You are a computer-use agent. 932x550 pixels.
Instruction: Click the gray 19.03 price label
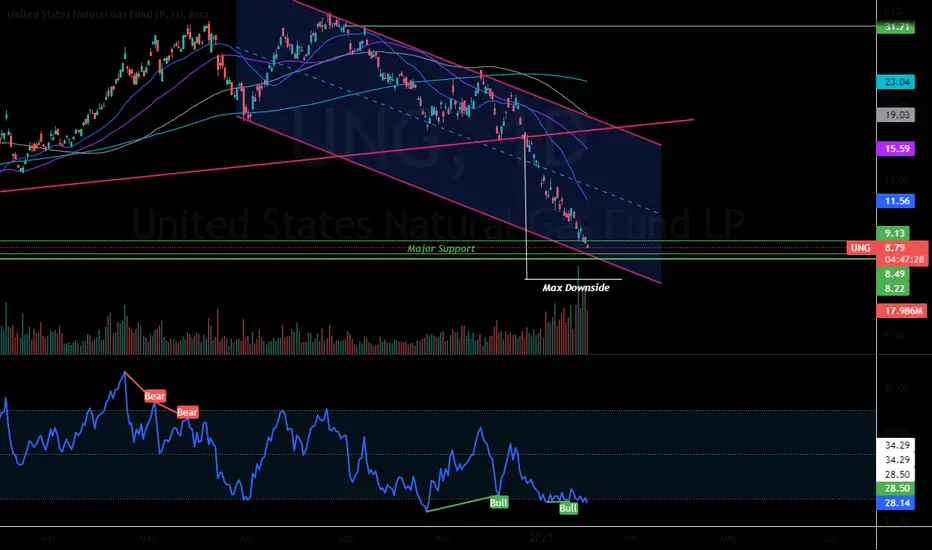click(896, 115)
